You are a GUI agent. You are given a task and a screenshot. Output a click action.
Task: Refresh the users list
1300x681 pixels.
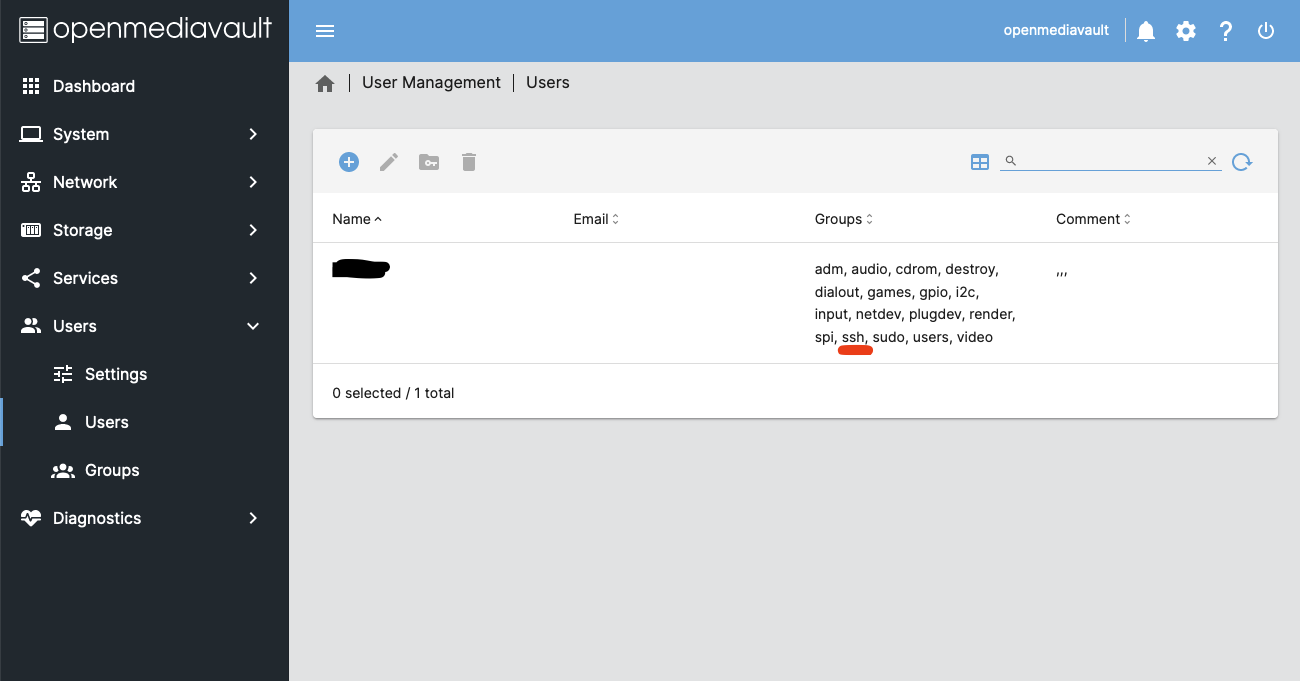[1242, 161]
